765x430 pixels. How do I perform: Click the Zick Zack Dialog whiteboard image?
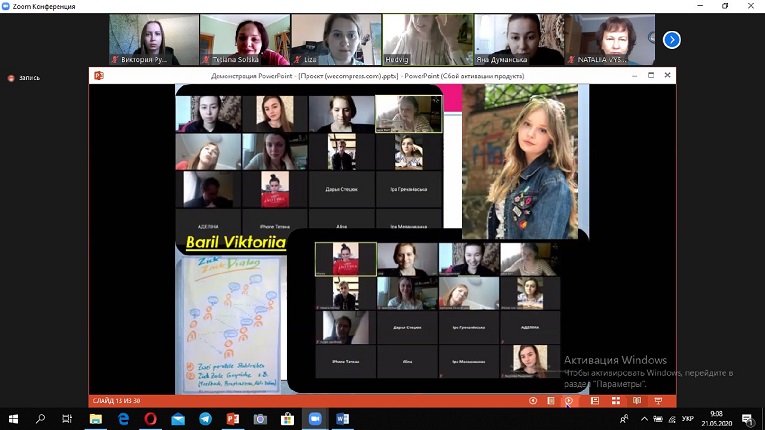229,324
